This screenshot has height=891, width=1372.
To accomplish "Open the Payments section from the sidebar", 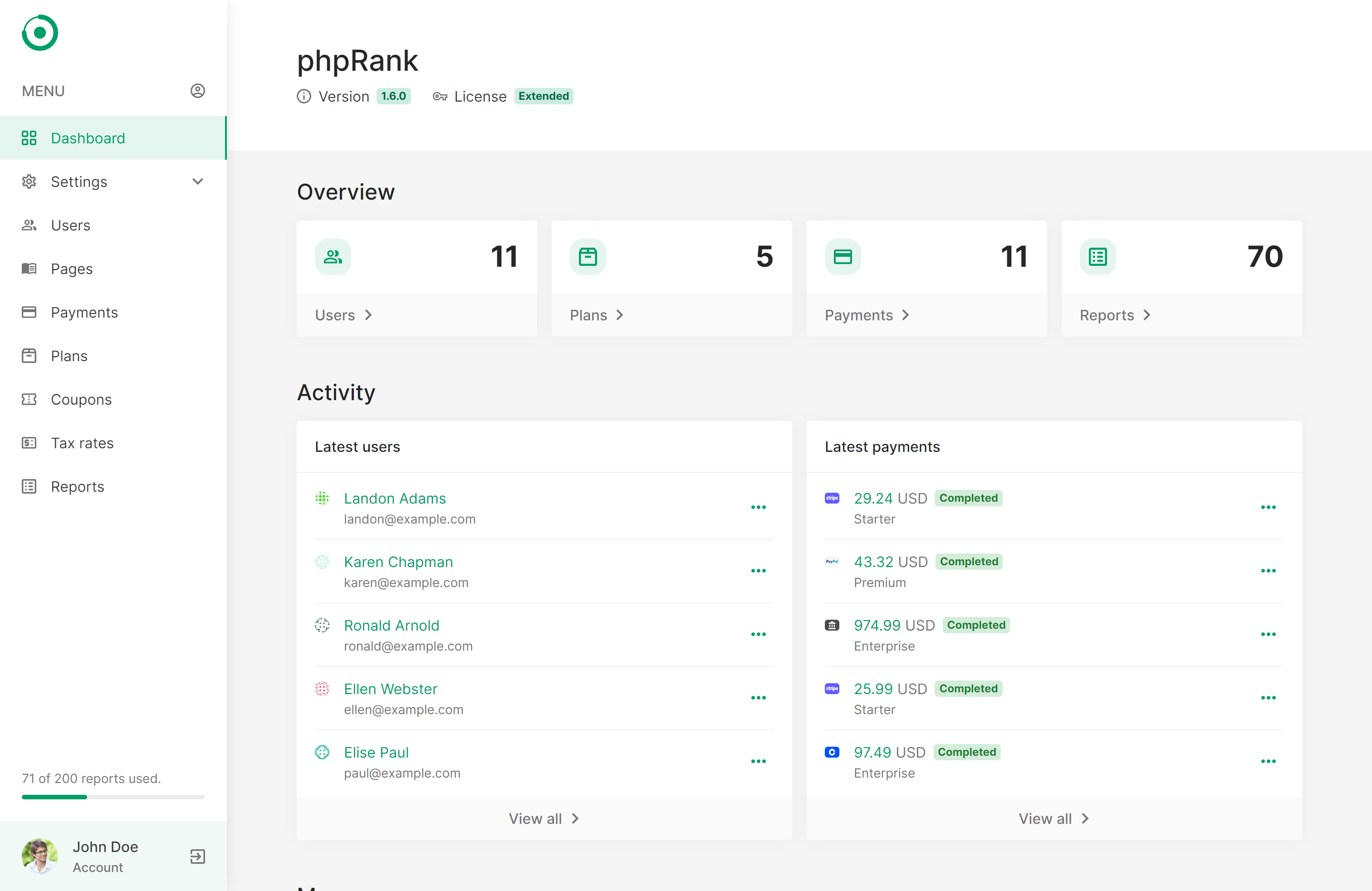I will click(x=83, y=312).
